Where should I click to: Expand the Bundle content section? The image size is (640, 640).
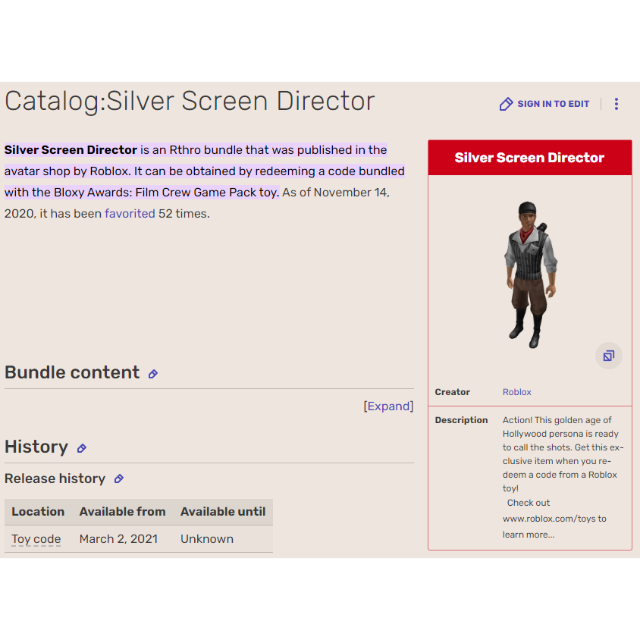[x=388, y=406]
